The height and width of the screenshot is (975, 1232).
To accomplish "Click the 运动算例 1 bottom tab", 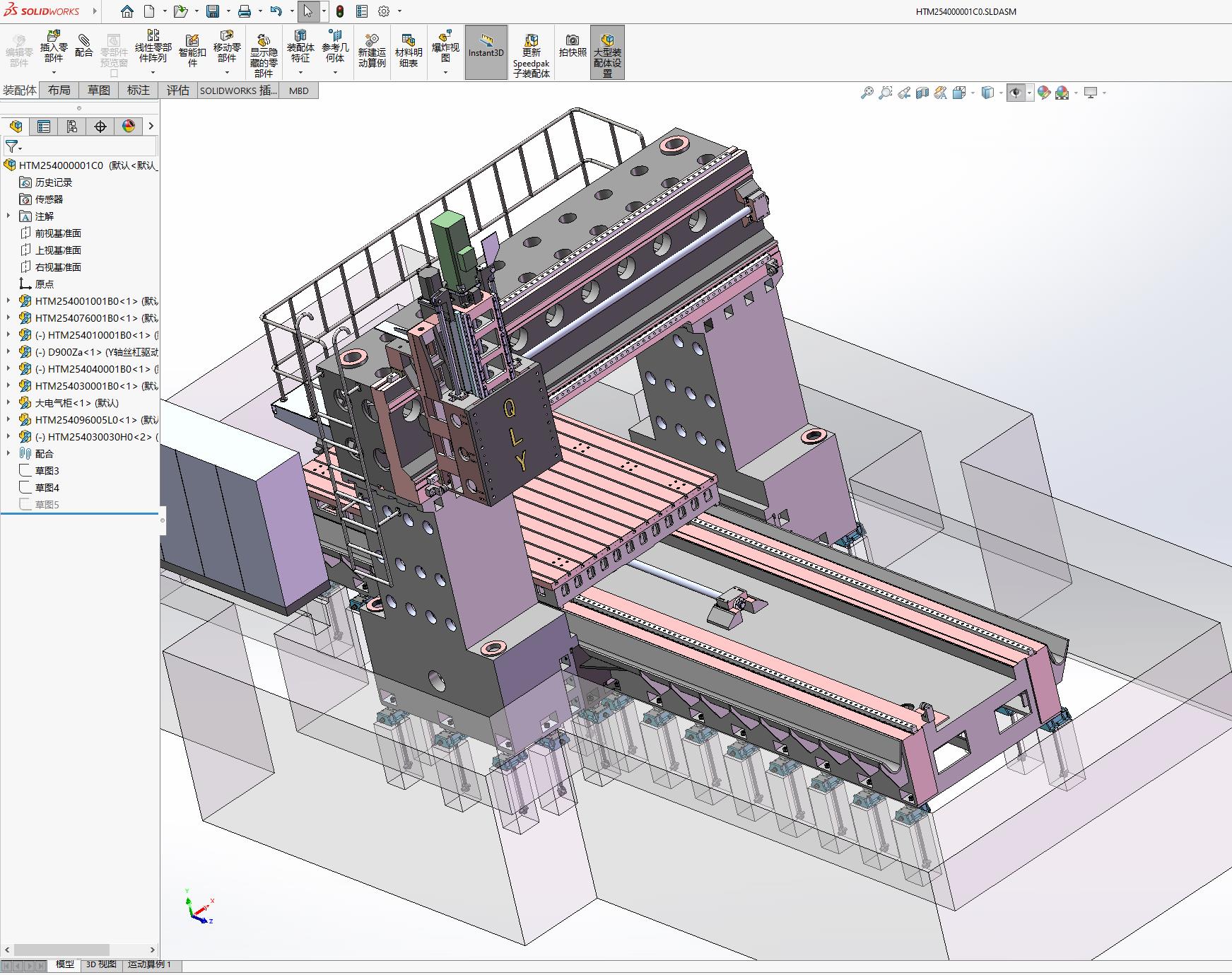I will coord(149,964).
